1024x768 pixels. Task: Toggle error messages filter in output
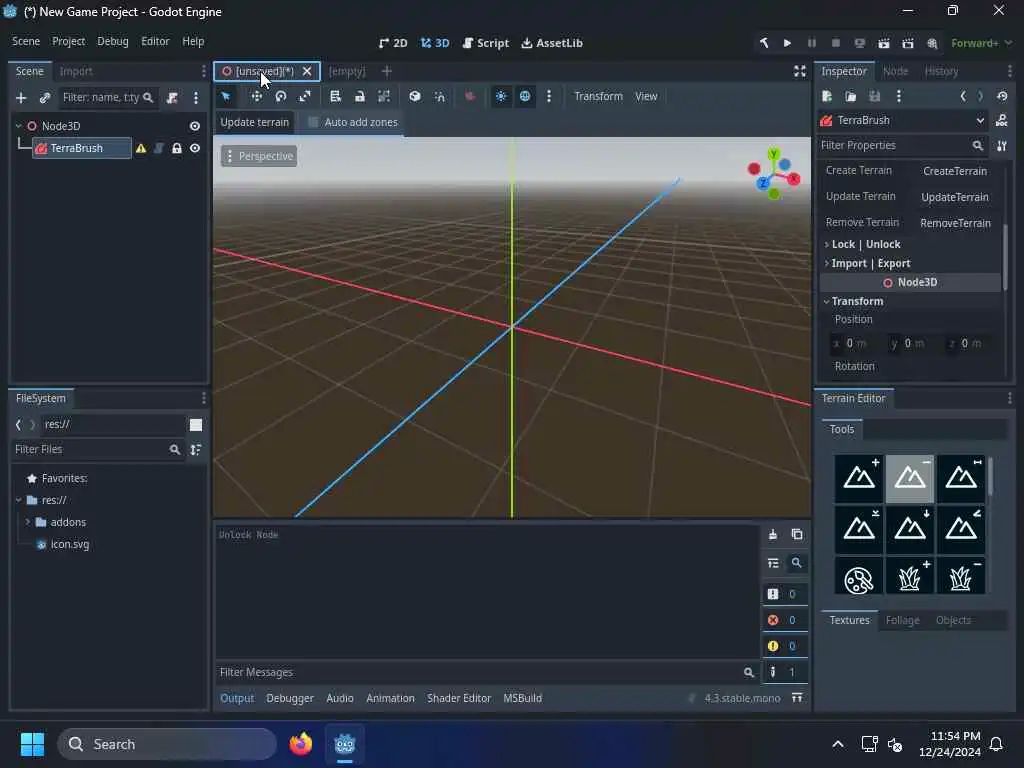[x=785, y=620]
